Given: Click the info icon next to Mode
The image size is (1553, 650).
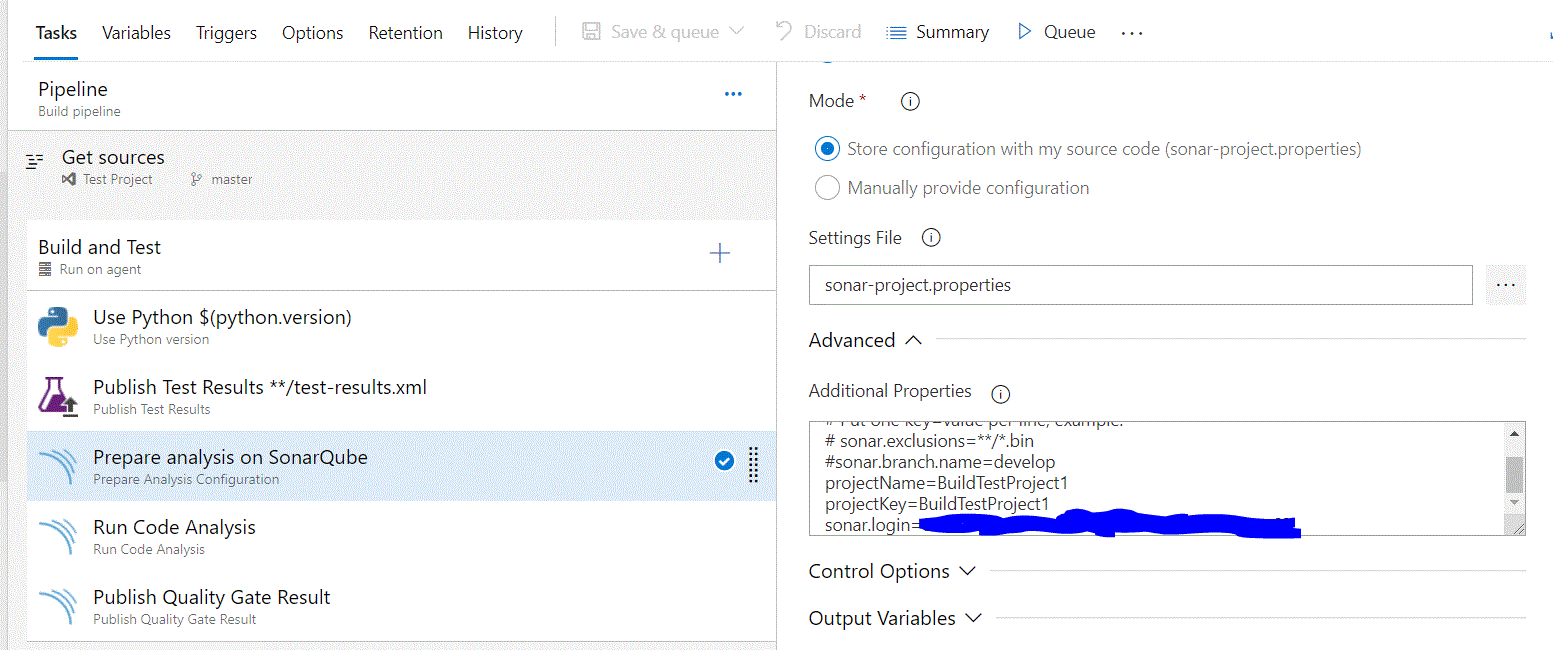Looking at the screenshot, I should [910, 101].
